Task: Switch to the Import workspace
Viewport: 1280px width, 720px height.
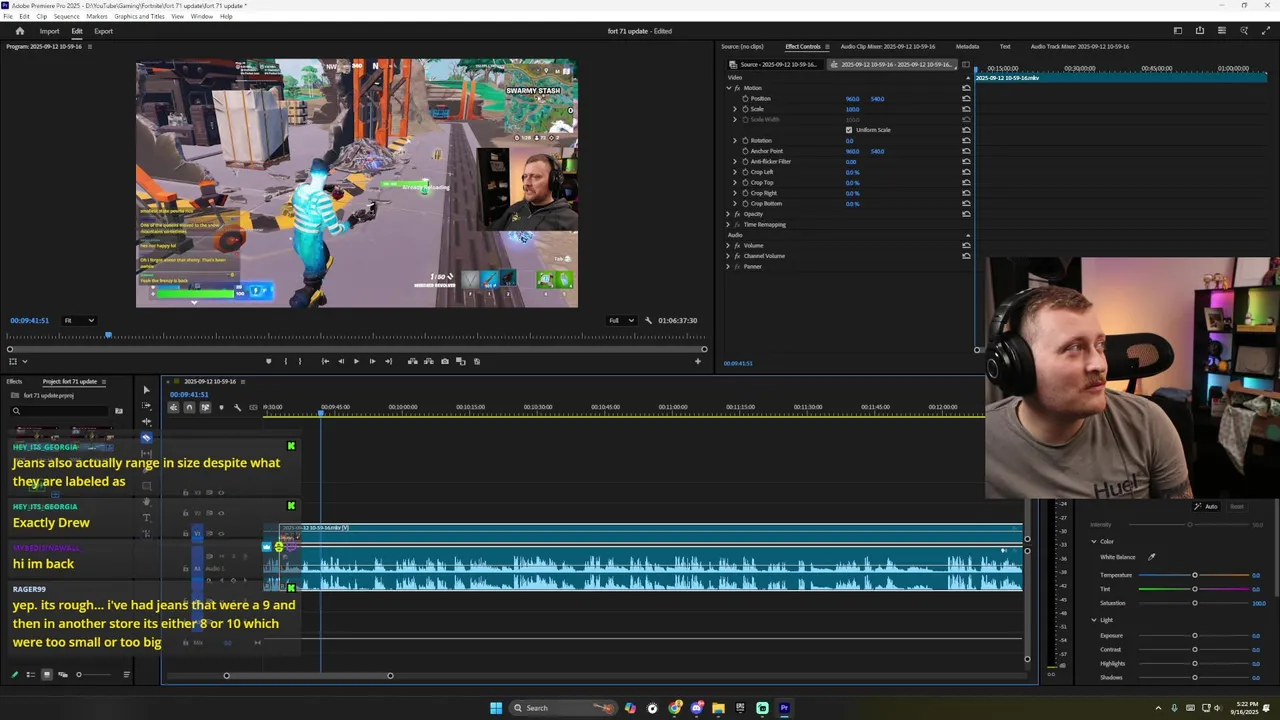Action: click(x=49, y=31)
